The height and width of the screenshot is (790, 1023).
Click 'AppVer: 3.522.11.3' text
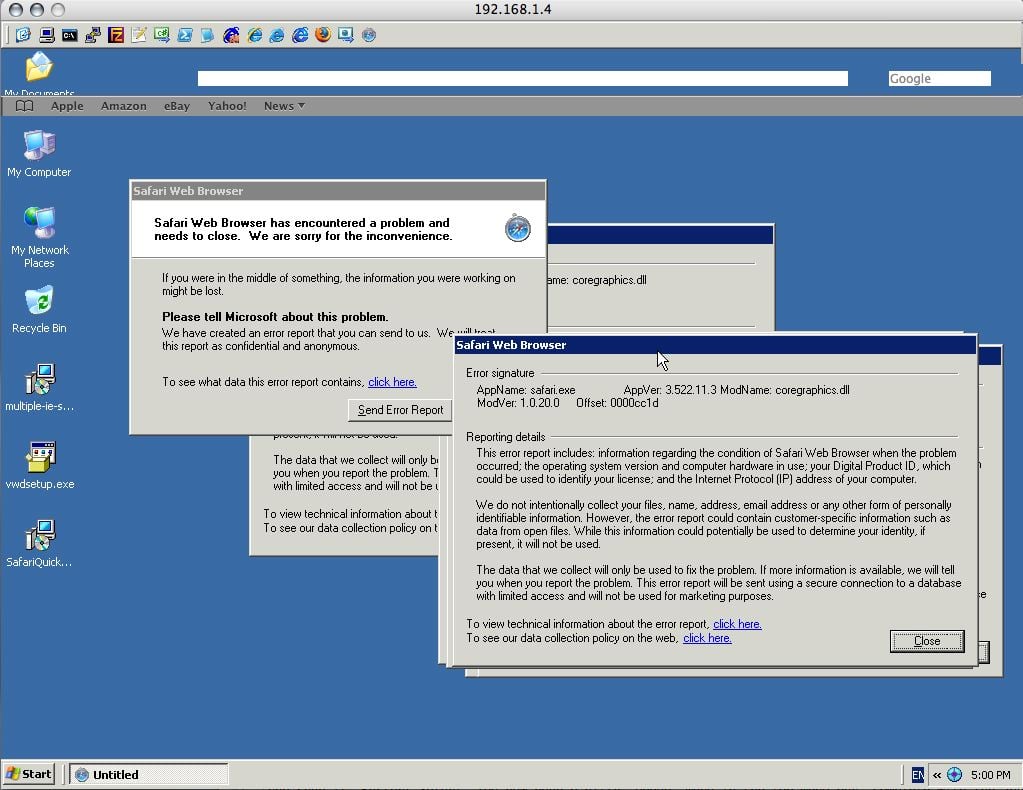point(670,390)
